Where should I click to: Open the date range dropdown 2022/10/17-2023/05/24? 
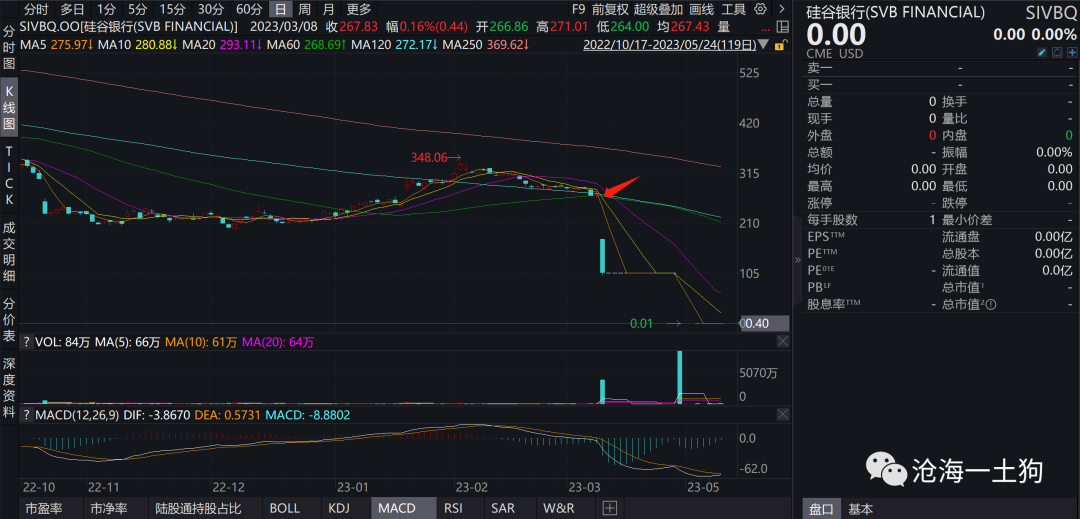click(x=677, y=45)
